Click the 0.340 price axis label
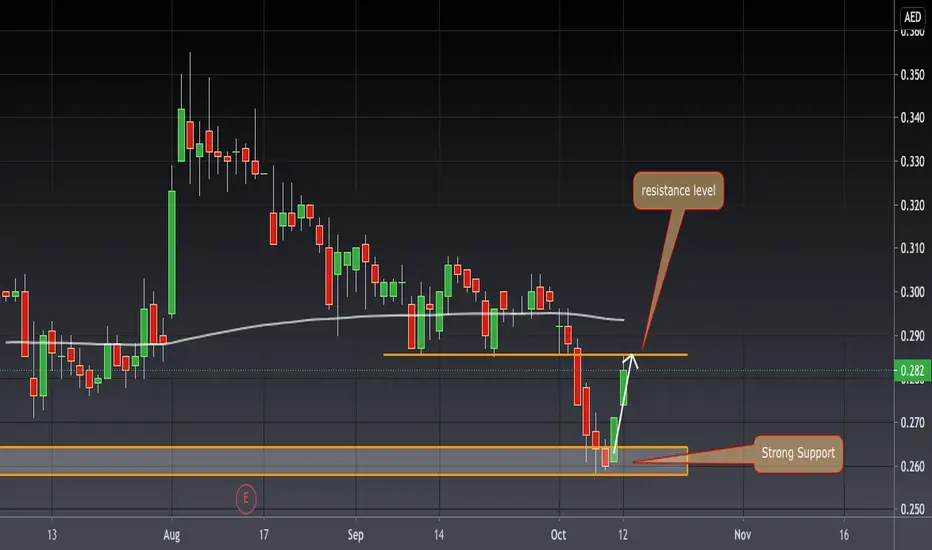This screenshot has width=932, height=550. tap(912, 118)
